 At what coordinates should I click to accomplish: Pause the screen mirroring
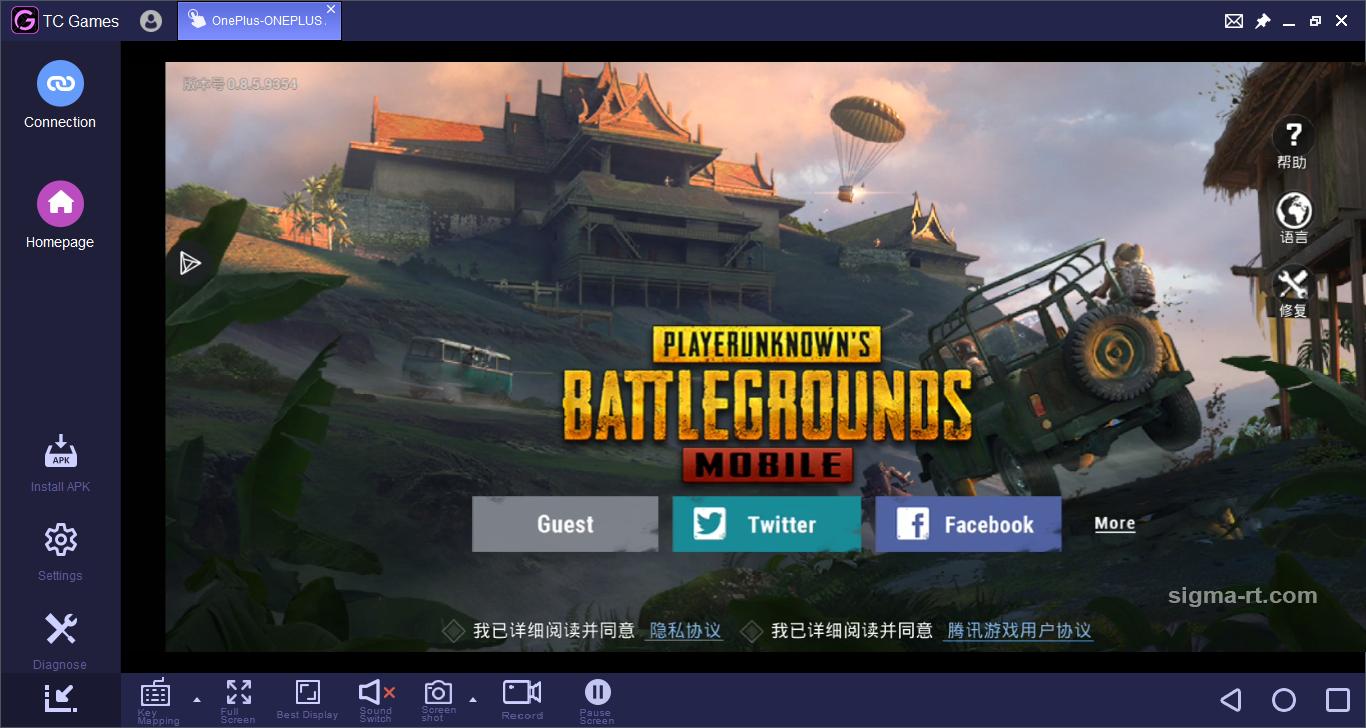[x=597, y=699]
